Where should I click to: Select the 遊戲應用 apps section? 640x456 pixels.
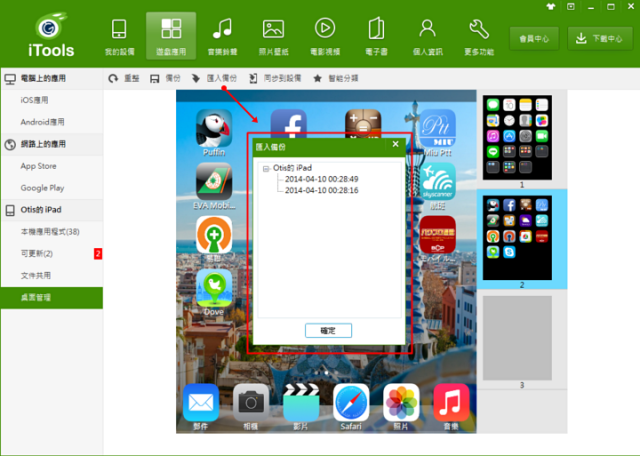point(171,36)
